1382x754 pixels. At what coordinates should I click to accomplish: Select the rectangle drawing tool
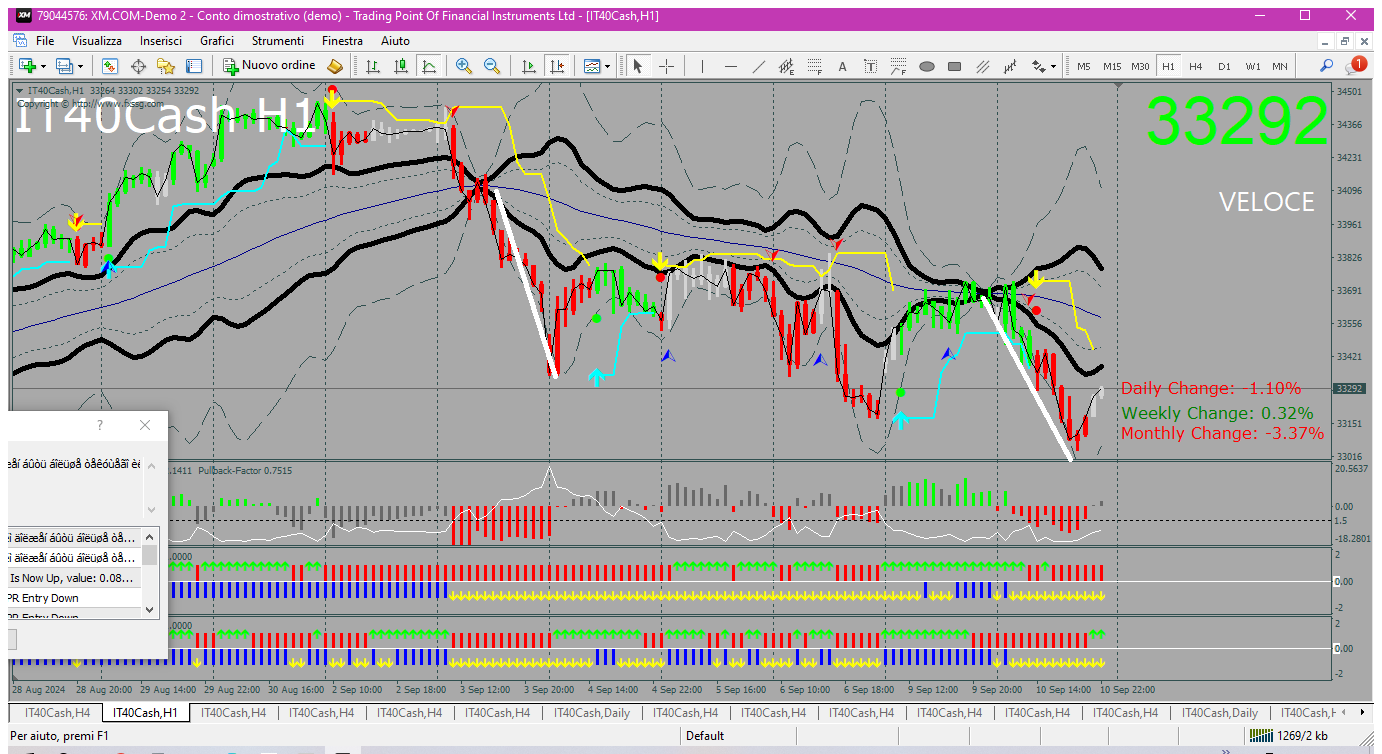click(x=955, y=66)
